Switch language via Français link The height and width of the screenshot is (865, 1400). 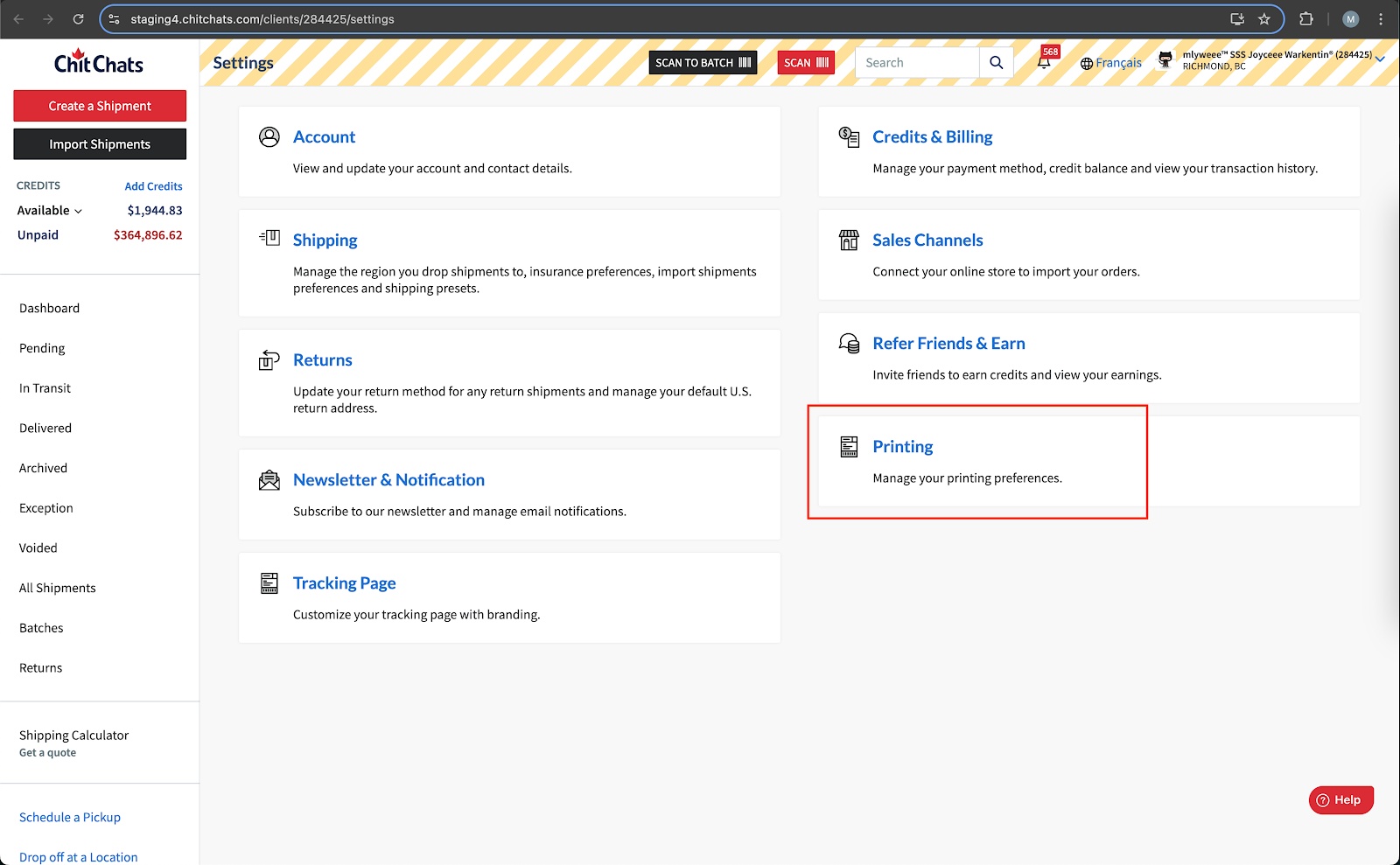(x=1118, y=63)
